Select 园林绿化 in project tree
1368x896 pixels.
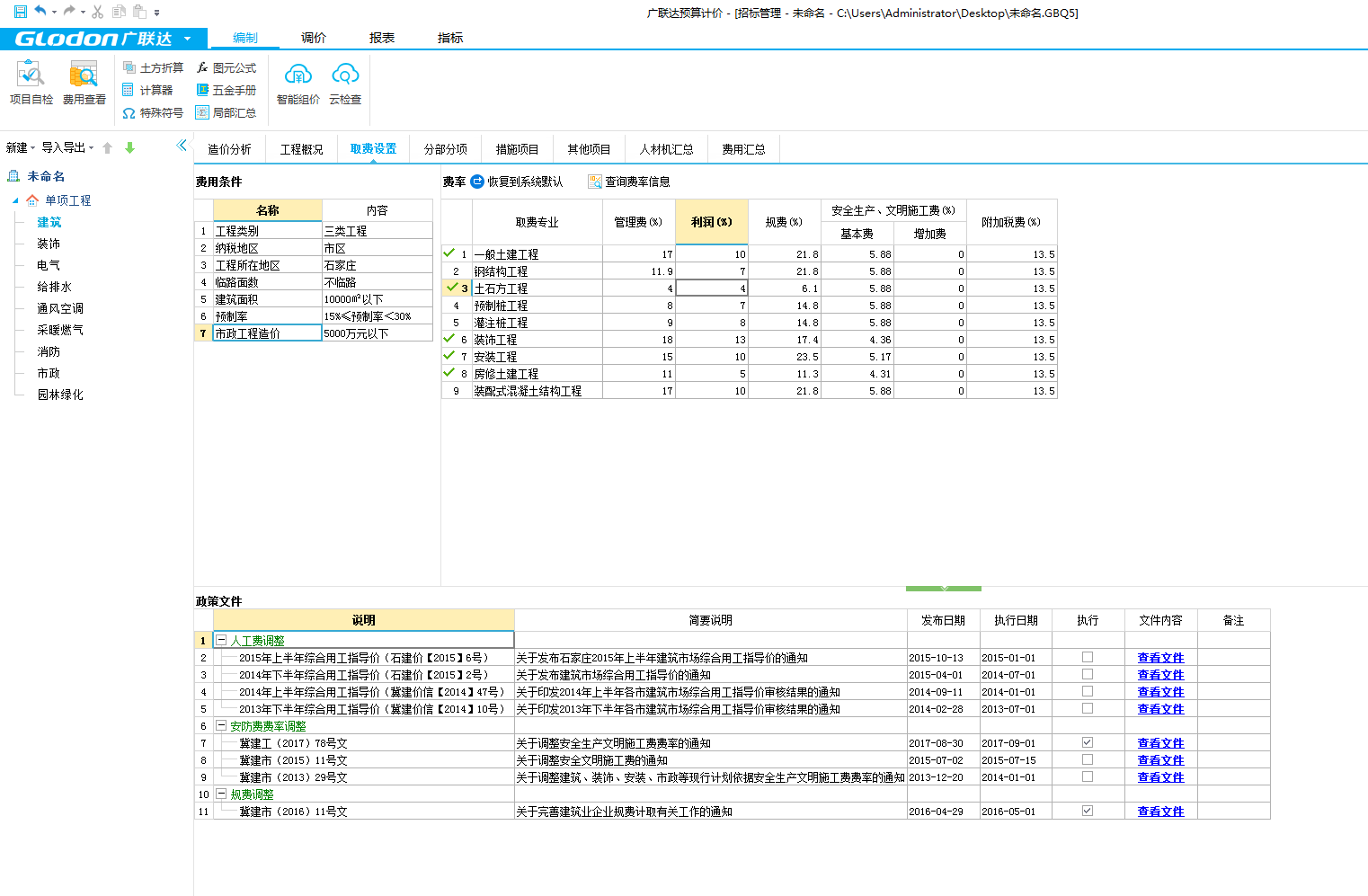[x=60, y=395]
